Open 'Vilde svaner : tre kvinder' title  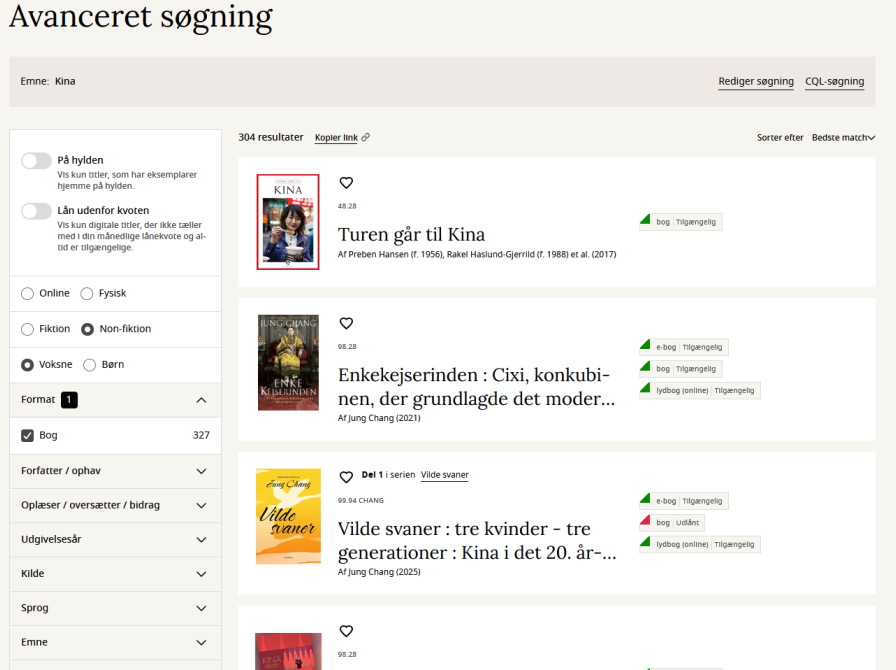477,541
